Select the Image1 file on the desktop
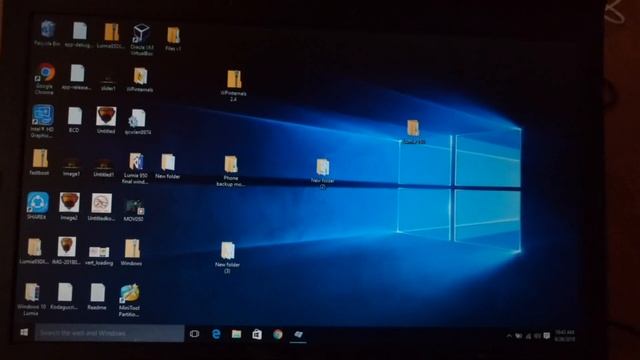Screen dimensions: 640x360 pyautogui.click(x=71, y=167)
